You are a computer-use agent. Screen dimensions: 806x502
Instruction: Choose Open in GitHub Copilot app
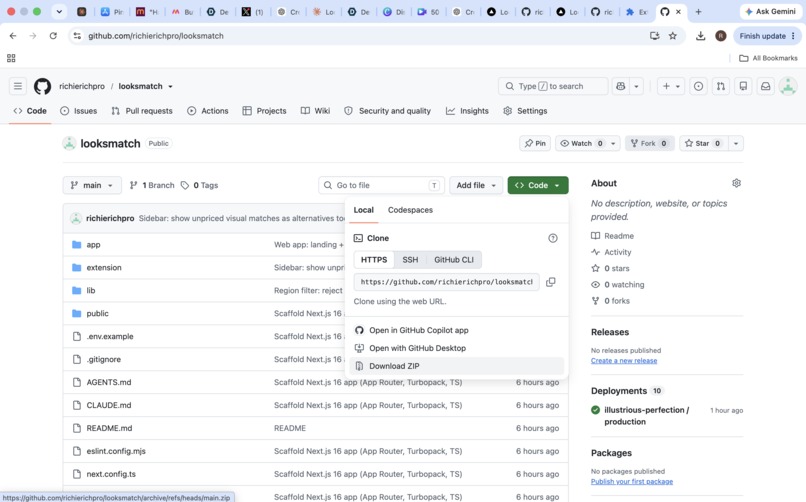tap(457, 330)
